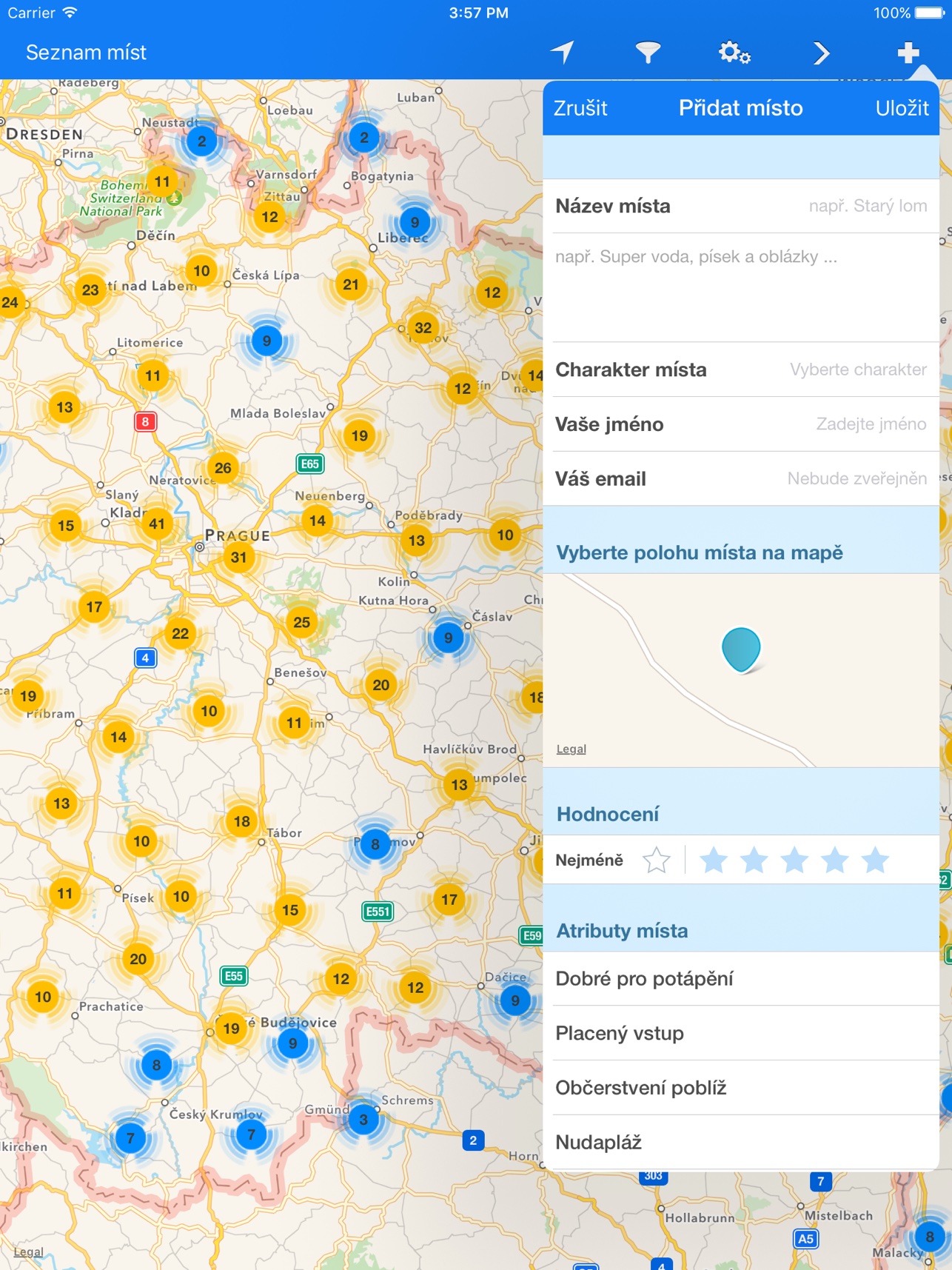Open the Seznam míst list

pyautogui.click(x=86, y=53)
